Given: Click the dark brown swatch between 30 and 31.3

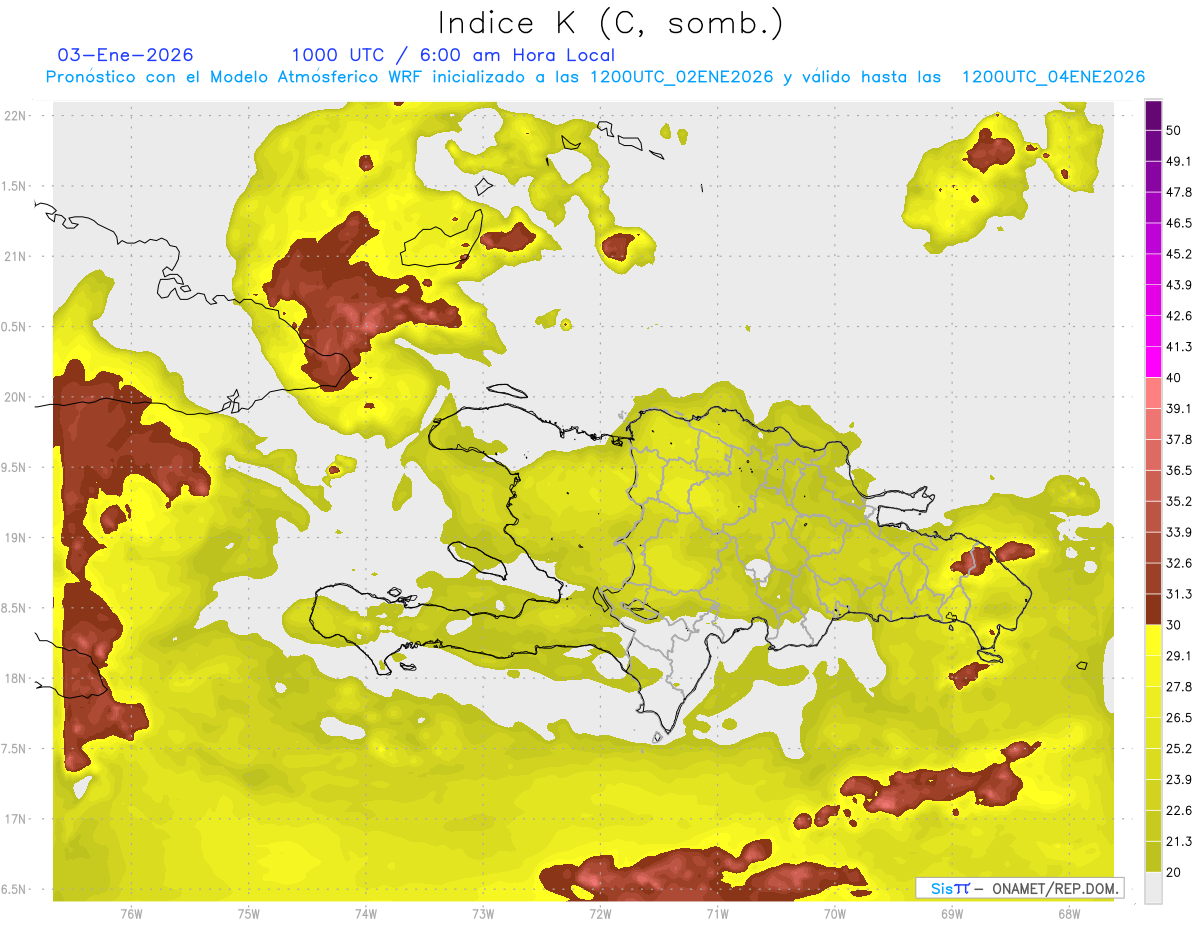Looking at the screenshot, I should pyautogui.click(x=1154, y=610).
